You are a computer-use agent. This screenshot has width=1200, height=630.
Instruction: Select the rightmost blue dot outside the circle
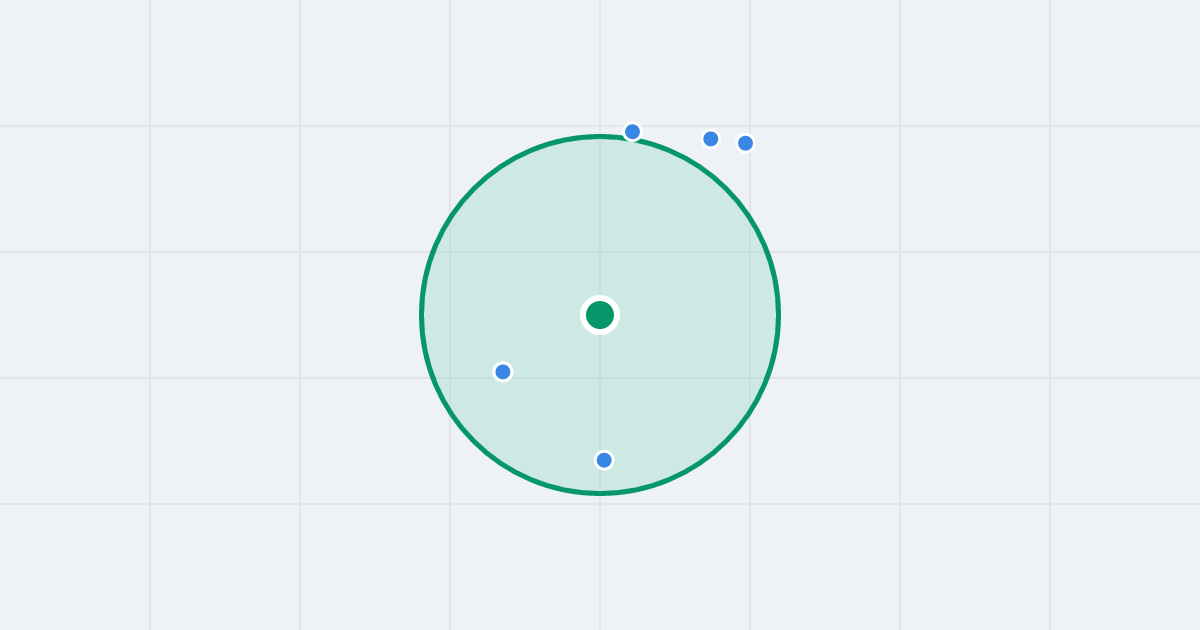(x=745, y=143)
